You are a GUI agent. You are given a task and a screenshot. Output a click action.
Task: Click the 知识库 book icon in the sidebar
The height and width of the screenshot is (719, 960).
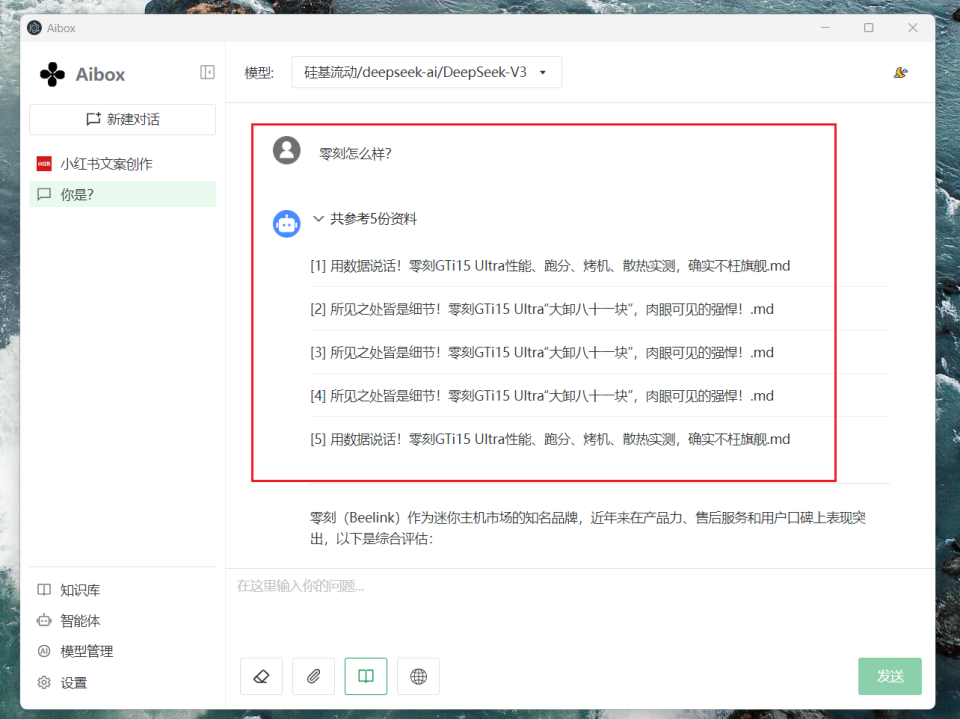pos(44,590)
